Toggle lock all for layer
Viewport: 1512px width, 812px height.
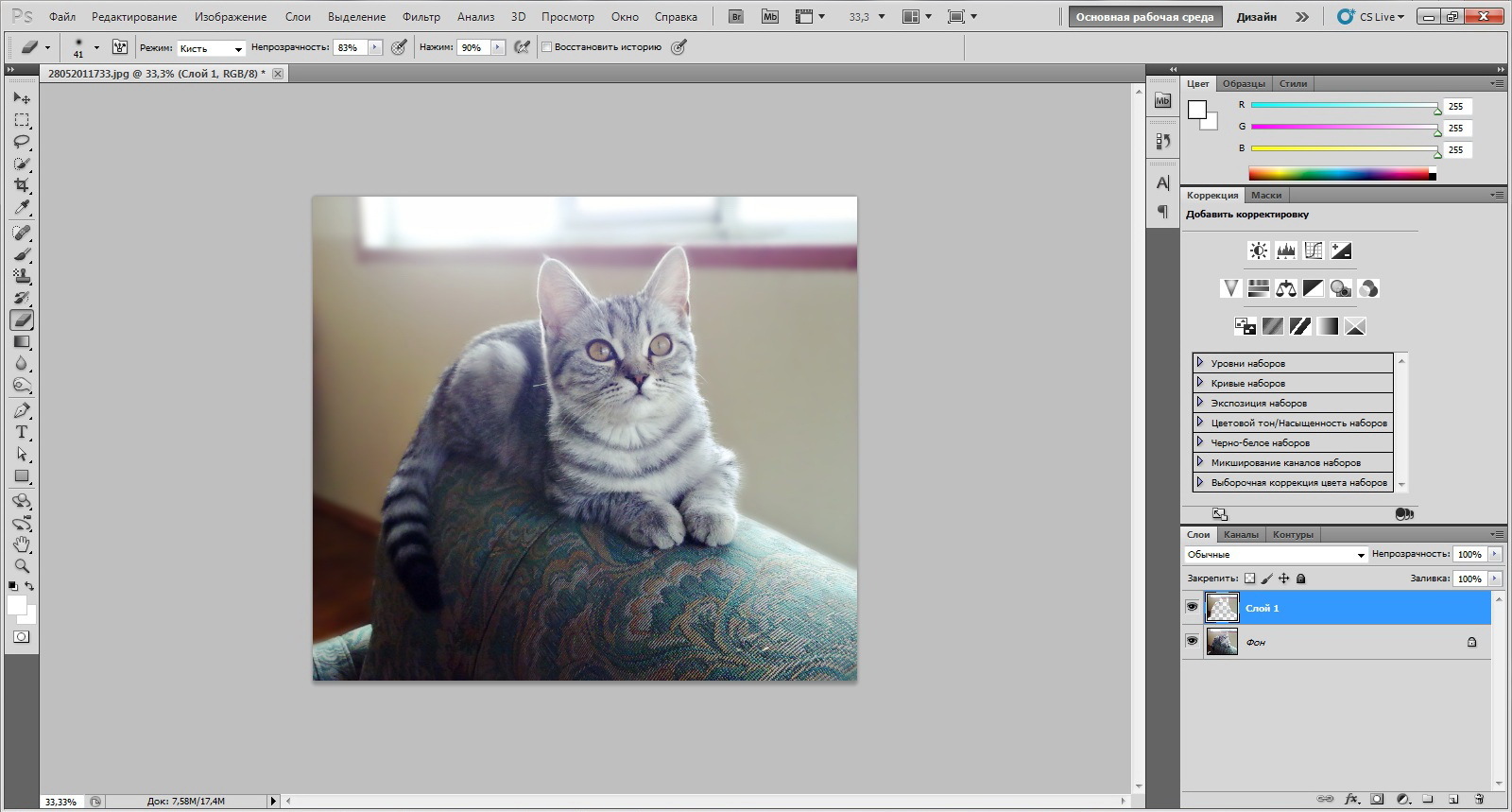coord(1300,579)
